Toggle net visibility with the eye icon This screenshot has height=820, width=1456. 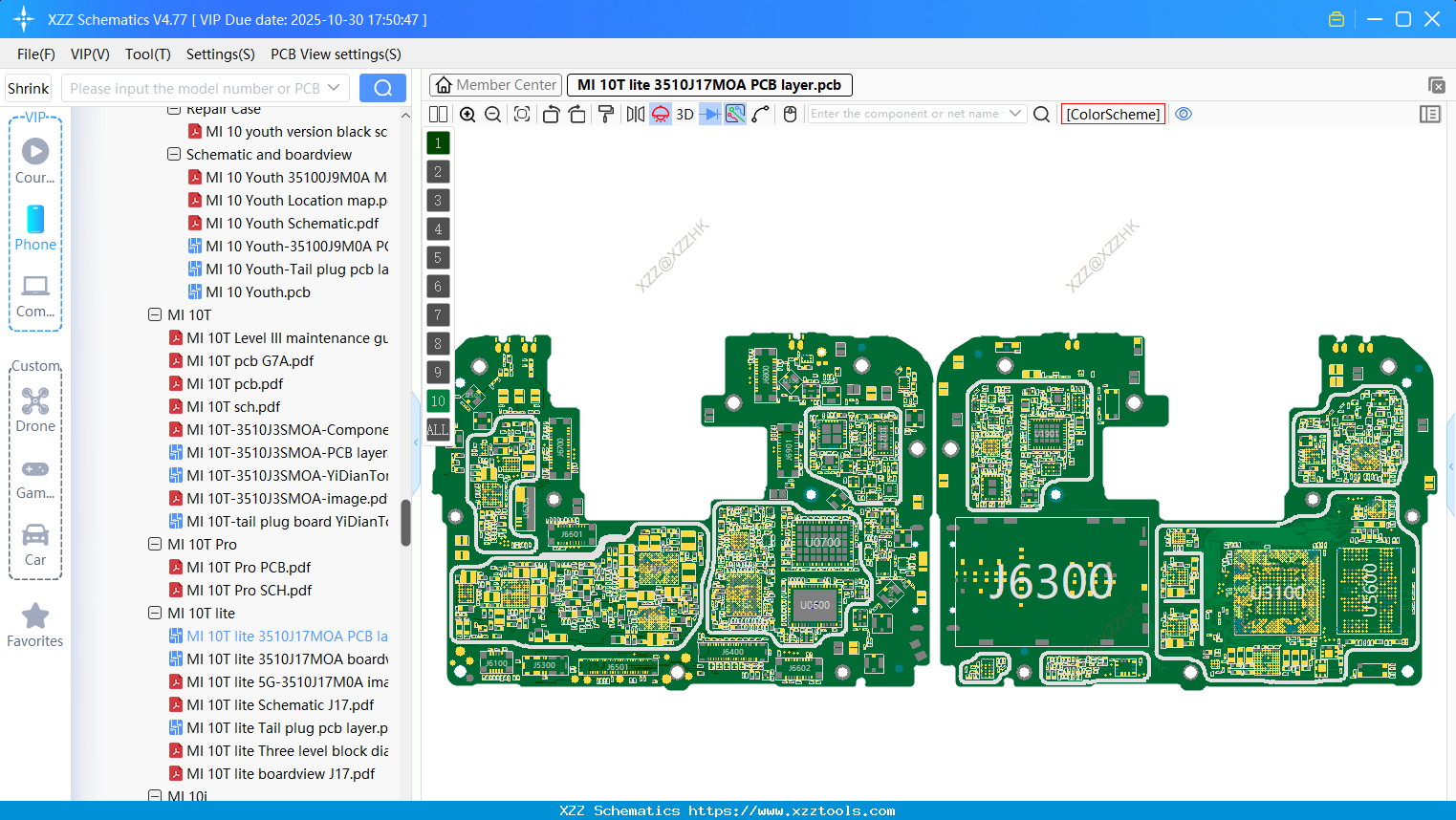[x=1184, y=114]
